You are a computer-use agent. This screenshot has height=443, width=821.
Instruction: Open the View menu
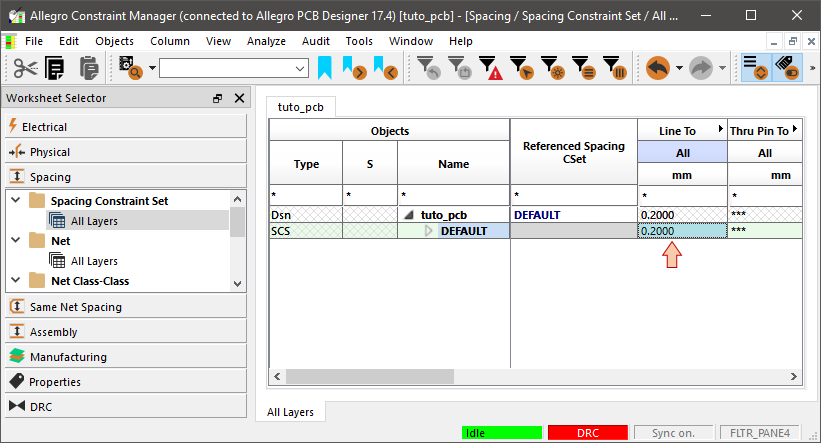click(x=218, y=41)
